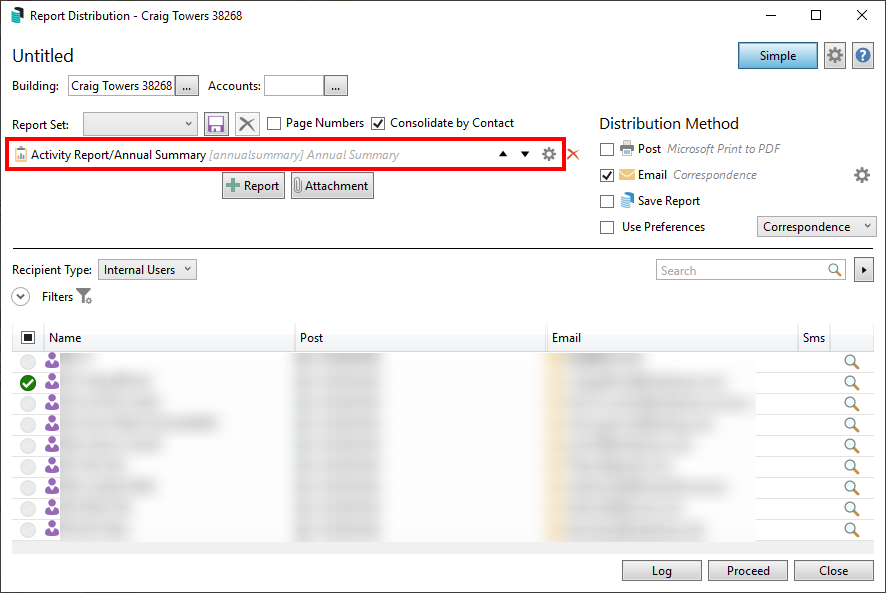Open Annual Summary report settings gear
This screenshot has width=886, height=593.
pos(549,154)
